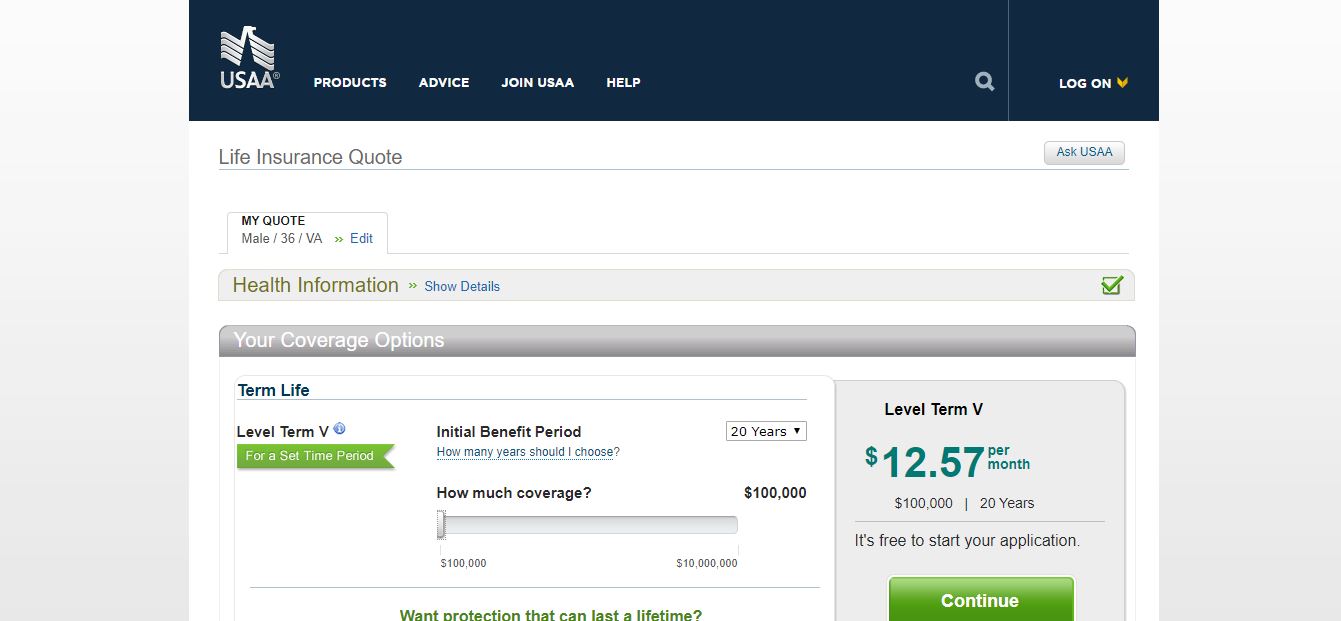Open the HELP menu
1341x621 pixels.
(x=623, y=83)
